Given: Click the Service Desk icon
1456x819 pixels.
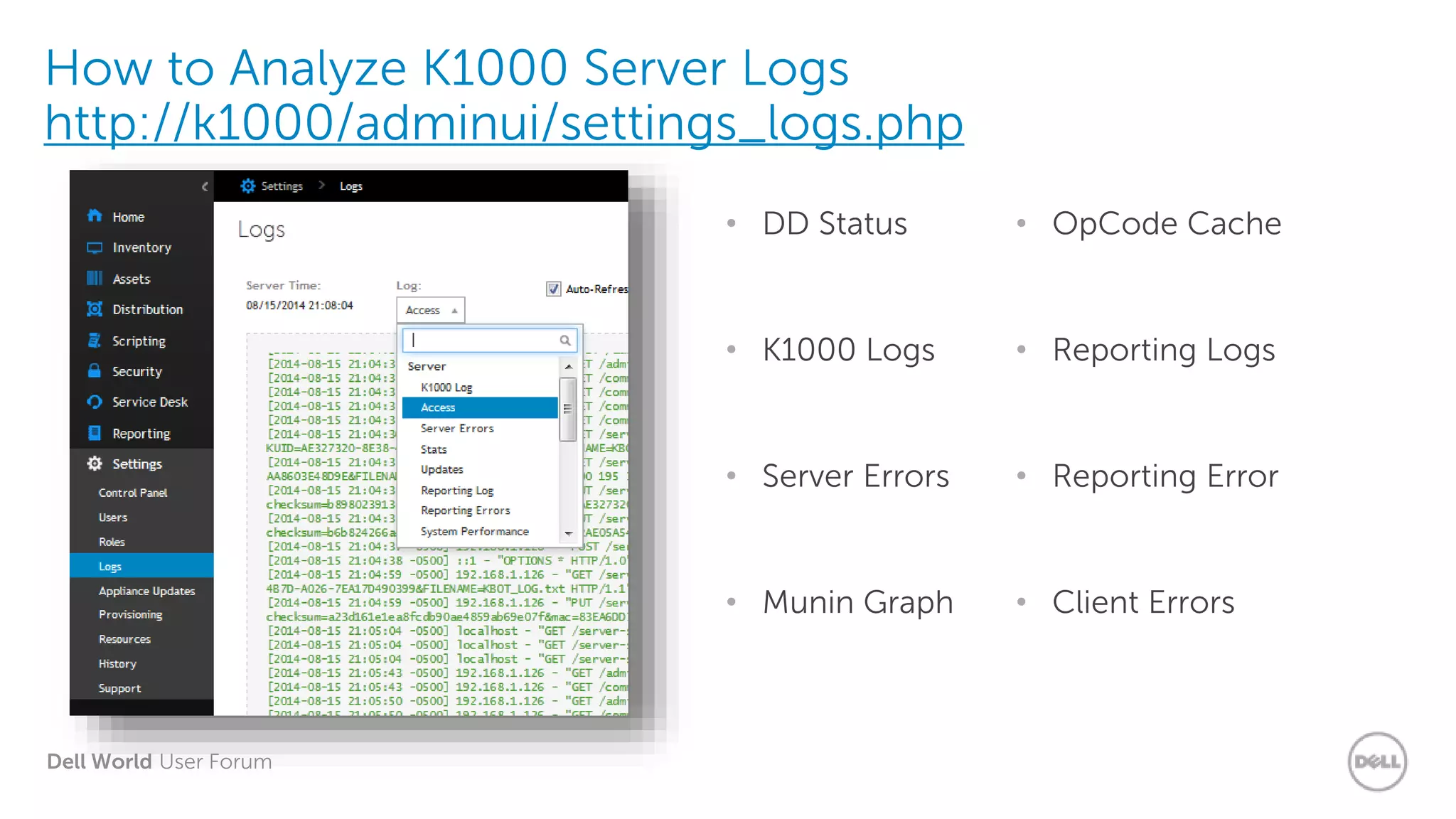Looking at the screenshot, I should (x=95, y=402).
